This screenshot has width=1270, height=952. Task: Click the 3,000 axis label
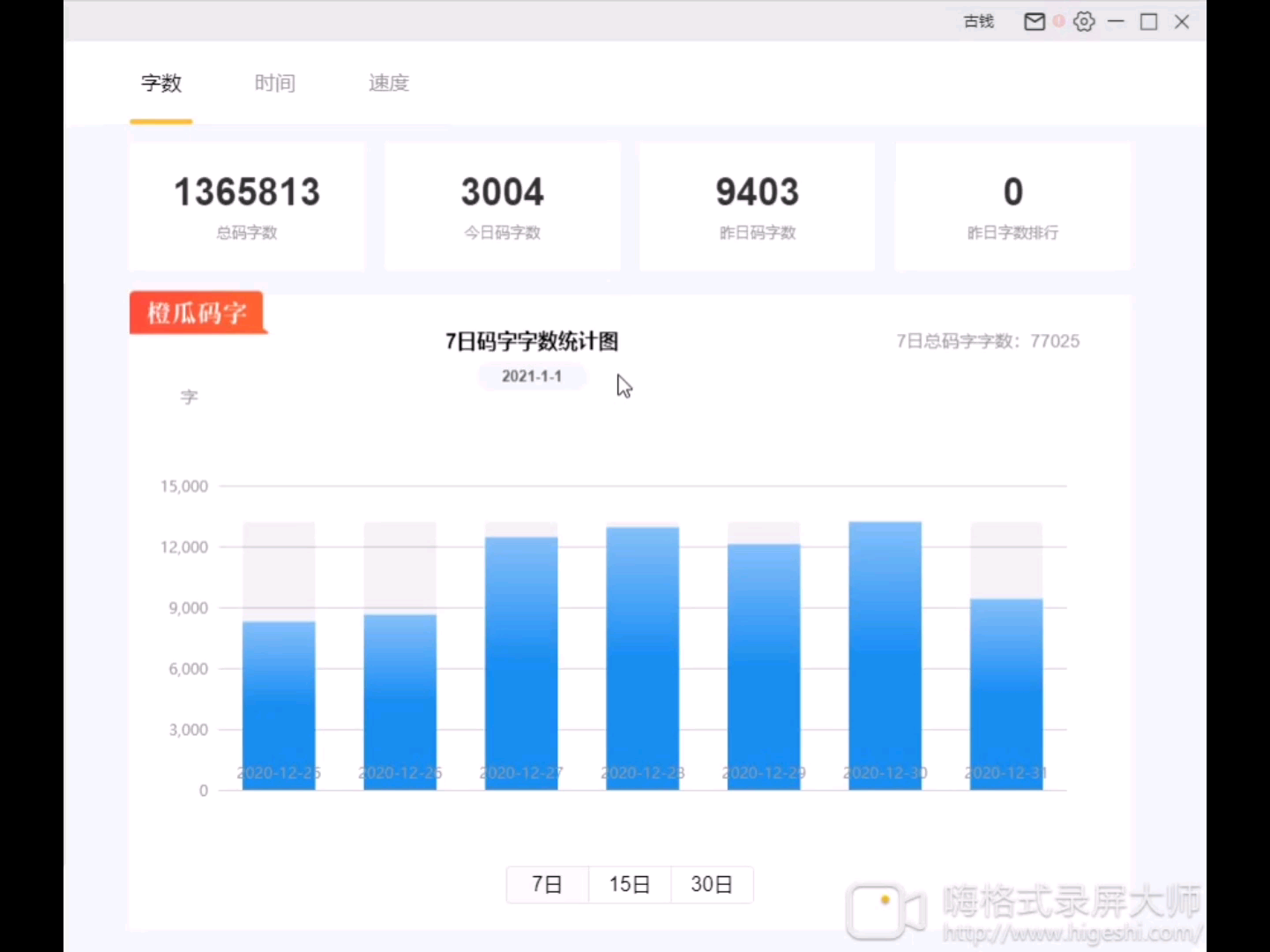pyautogui.click(x=189, y=730)
